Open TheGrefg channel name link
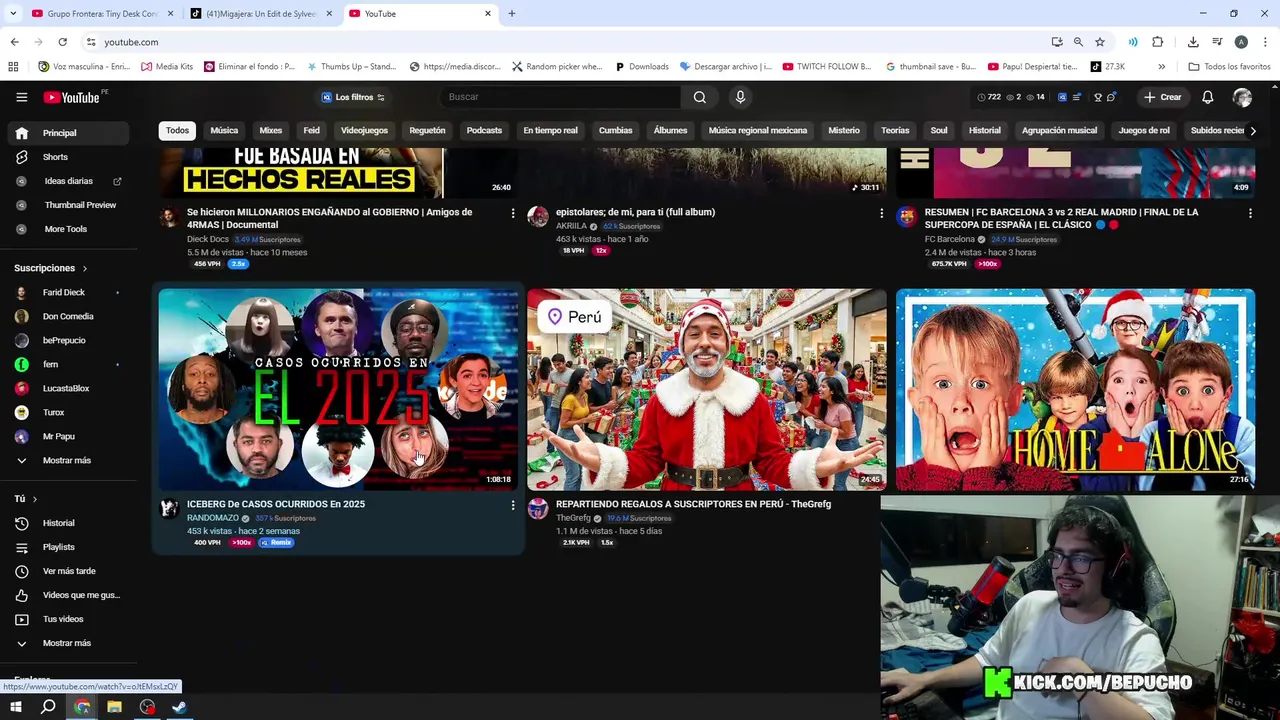 coord(573,518)
